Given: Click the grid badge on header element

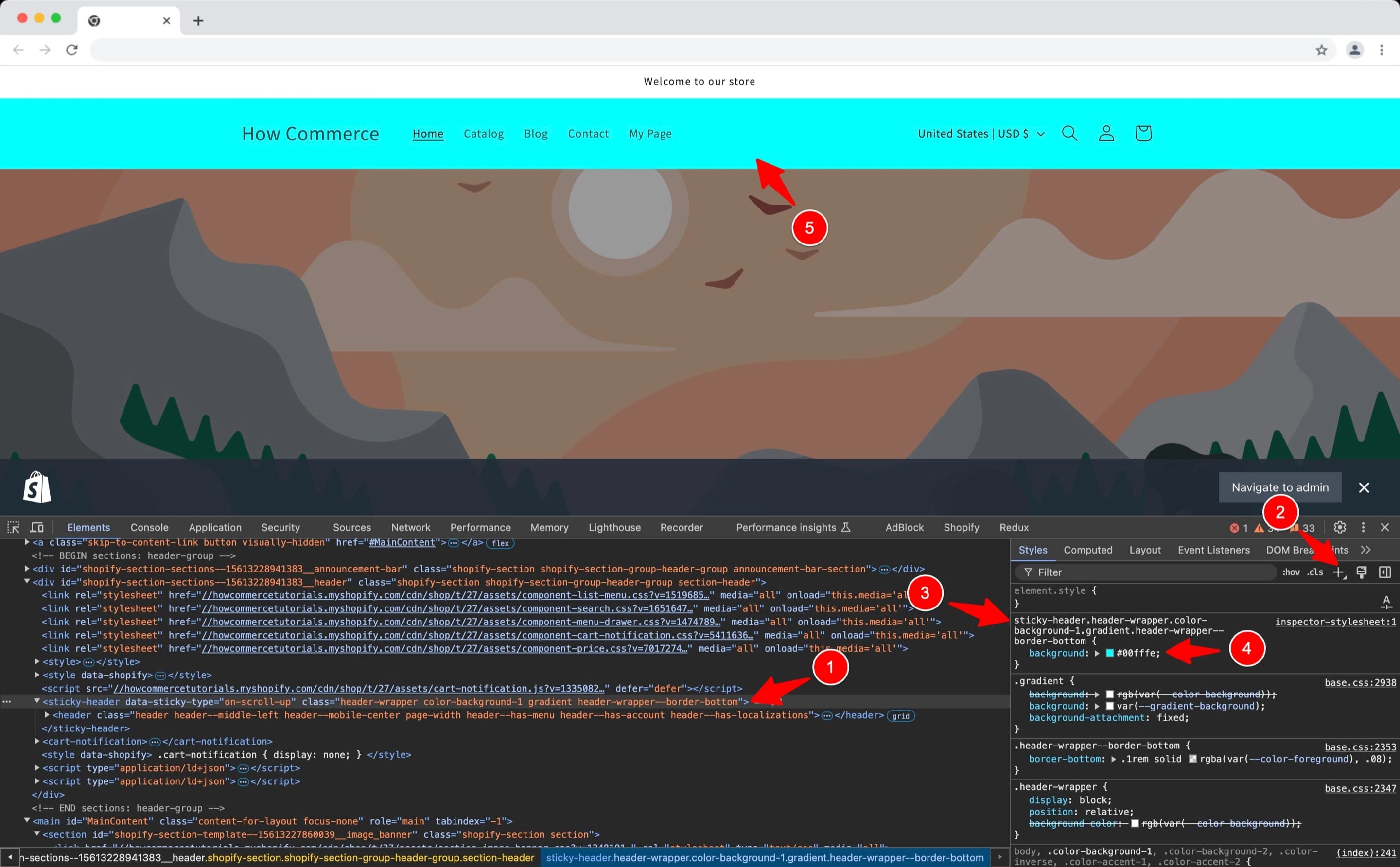Looking at the screenshot, I should point(900,716).
